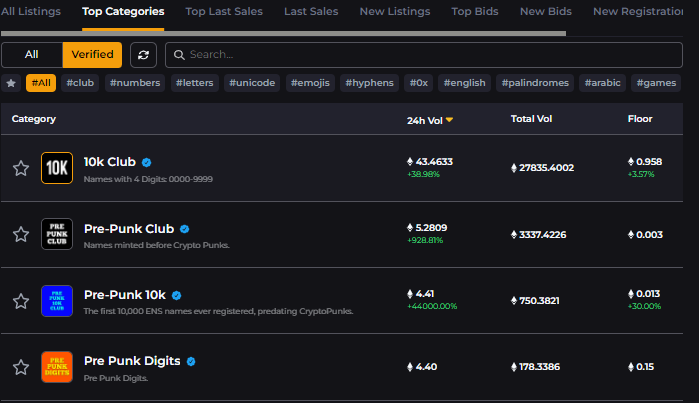Screen dimensions: 699x403
Task: Filter by #letters tag
Action: [x=194, y=83]
